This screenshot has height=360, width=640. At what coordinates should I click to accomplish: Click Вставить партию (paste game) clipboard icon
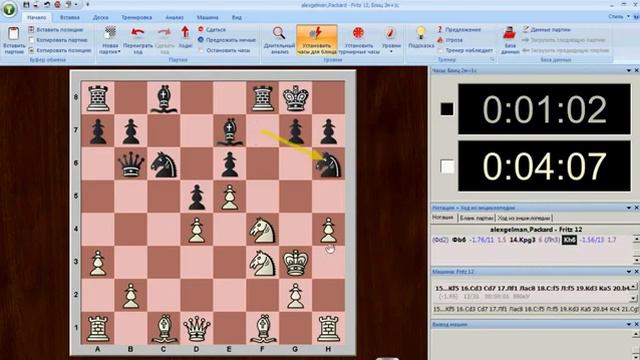coord(13,40)
